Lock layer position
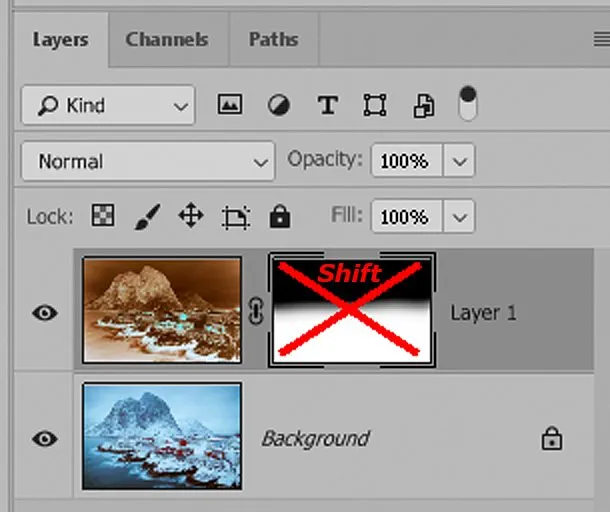 [x=191, y=215]
